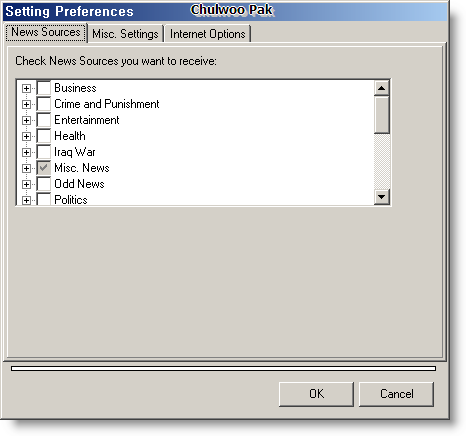
Task: Open the Internet Options tab
Action: pyautogui.click(x=207, y=34)
